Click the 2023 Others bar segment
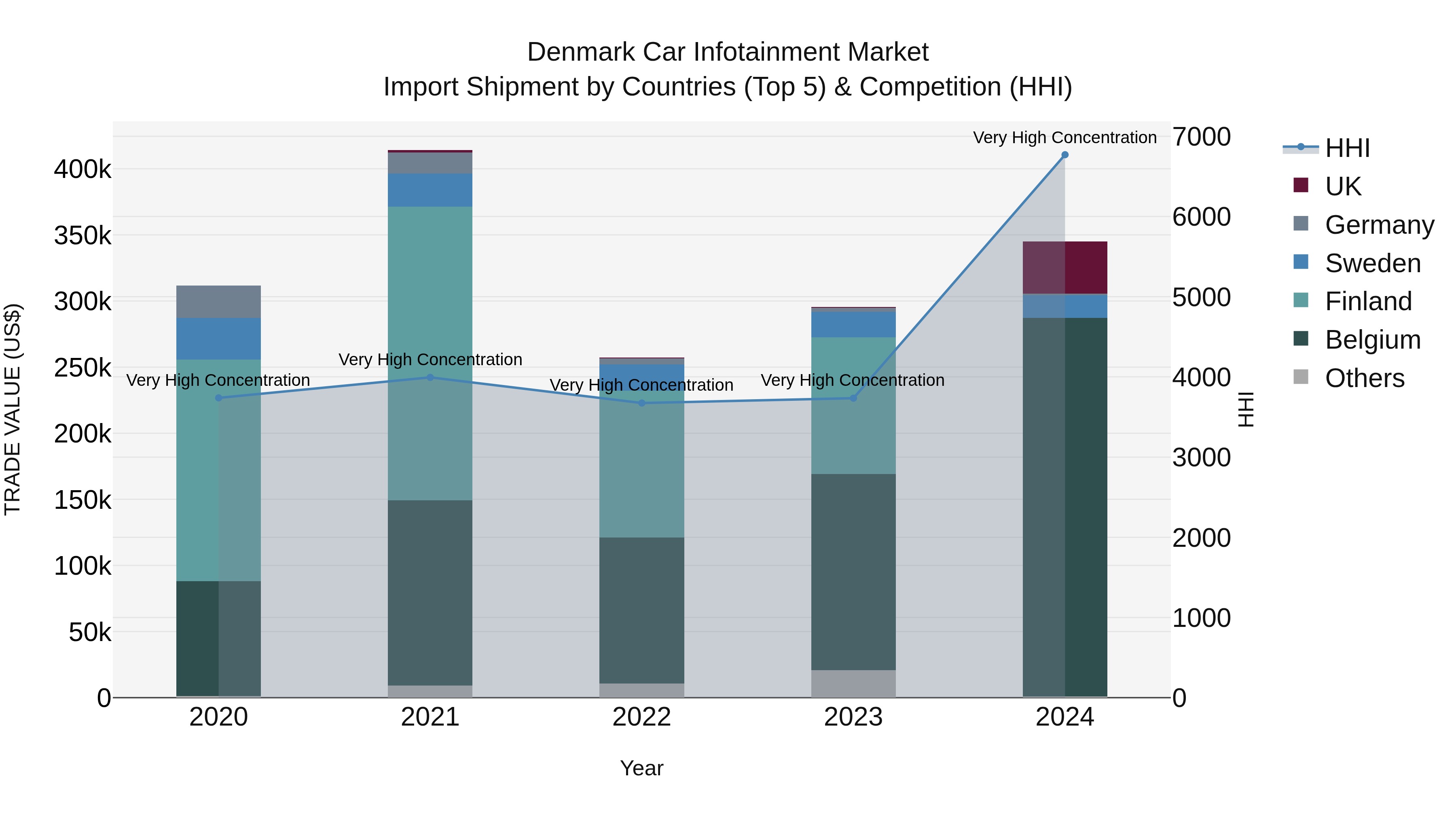The width and height of the screenshot is (1456, 819). pos(853,684)
